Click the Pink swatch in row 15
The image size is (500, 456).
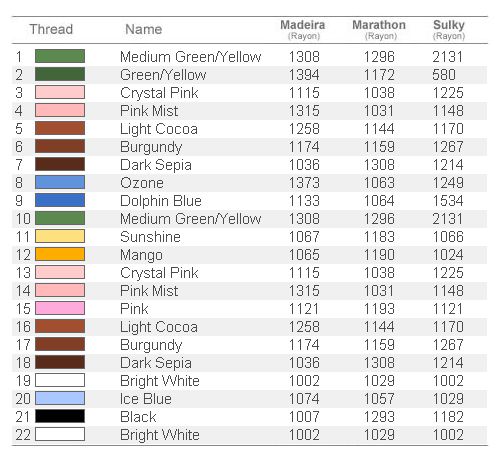click(x=60, y=308)
